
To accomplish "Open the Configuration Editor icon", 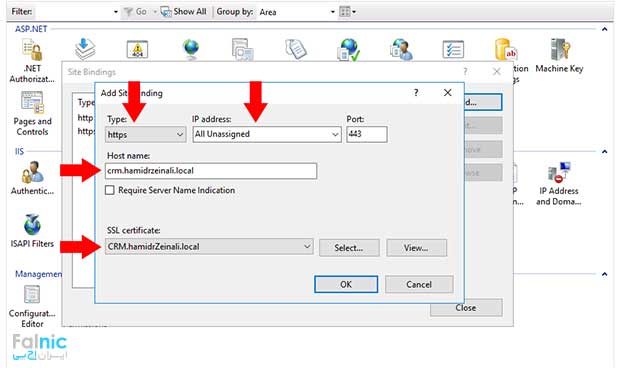I will (32, 294).
